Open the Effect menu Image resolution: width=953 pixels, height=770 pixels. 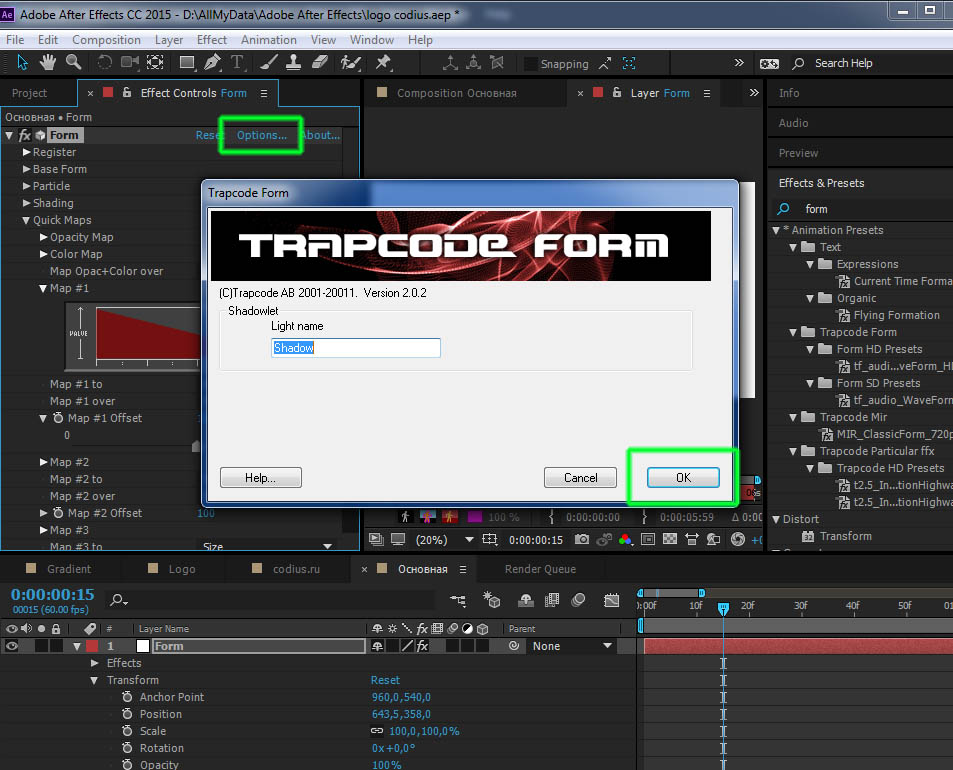212,40
